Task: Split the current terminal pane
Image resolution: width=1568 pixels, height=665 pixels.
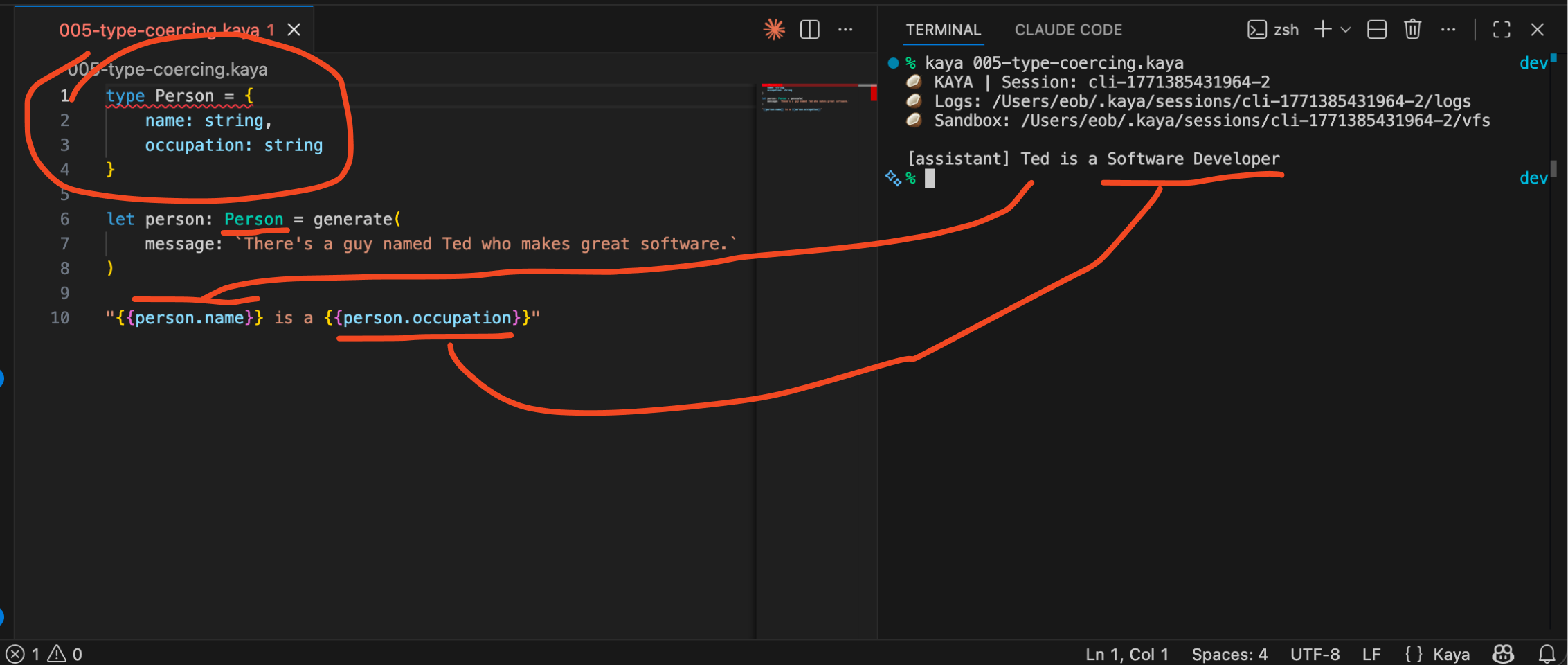Action: coord(1376,29)
